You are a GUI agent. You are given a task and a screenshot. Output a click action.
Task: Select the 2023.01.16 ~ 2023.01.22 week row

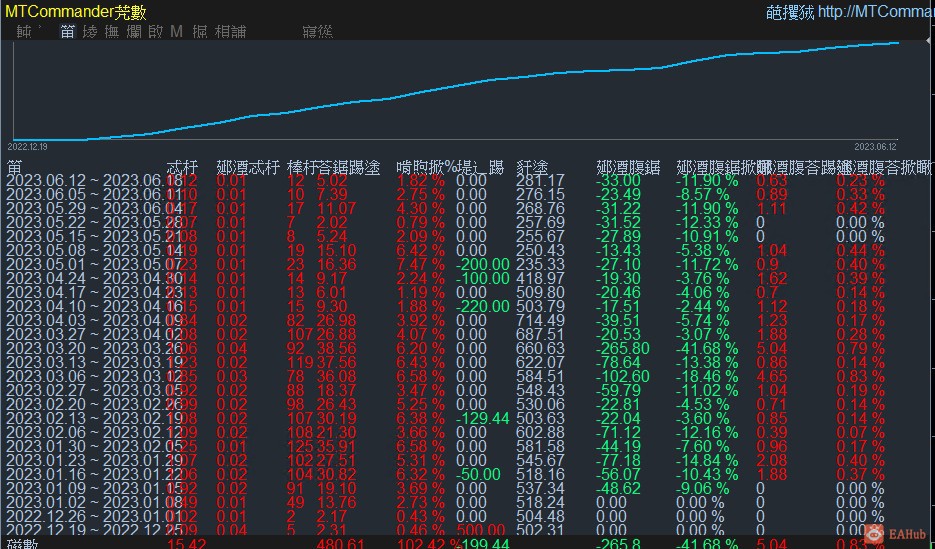tap(90, 473)
